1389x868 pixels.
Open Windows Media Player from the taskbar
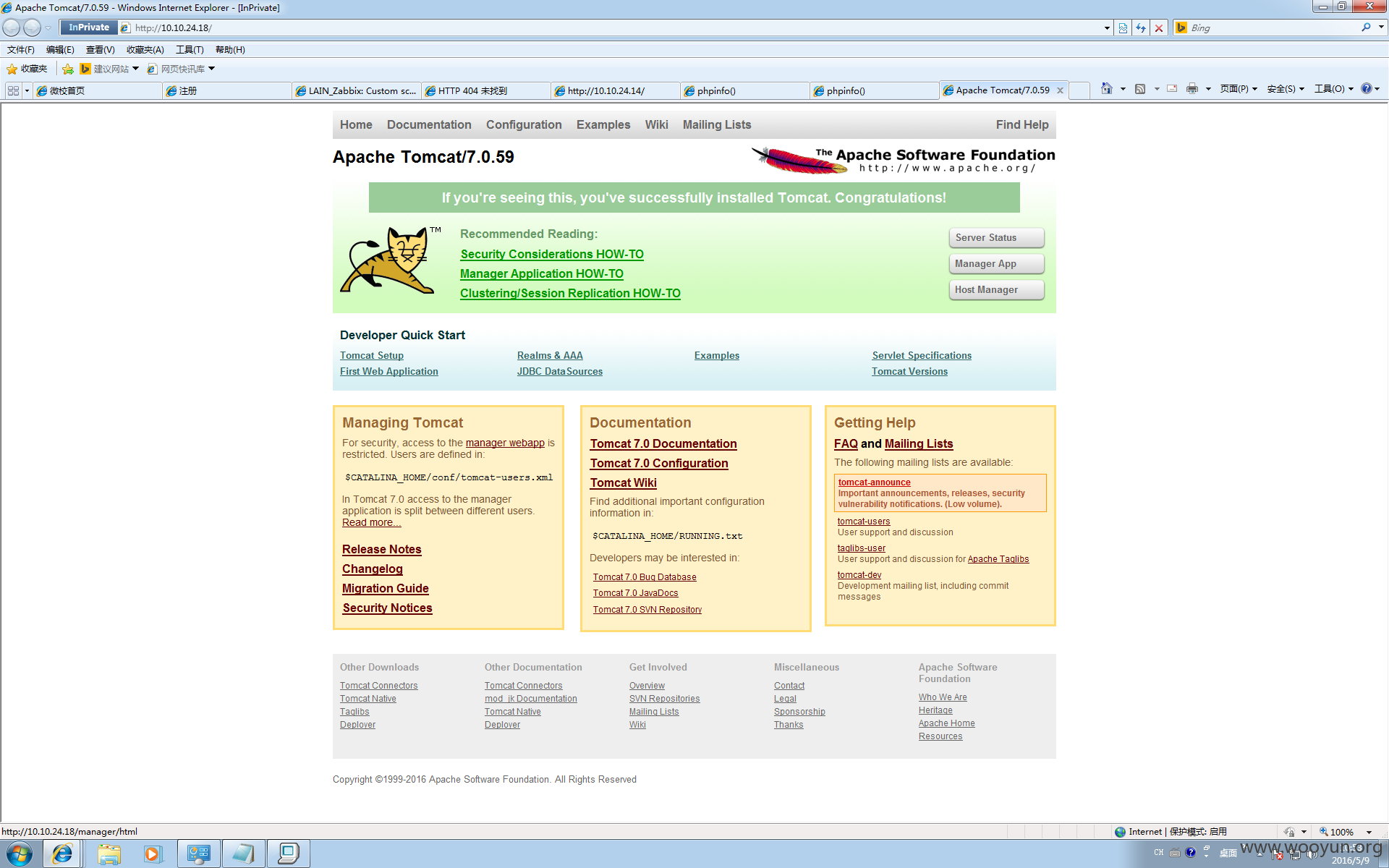[152, 854]
